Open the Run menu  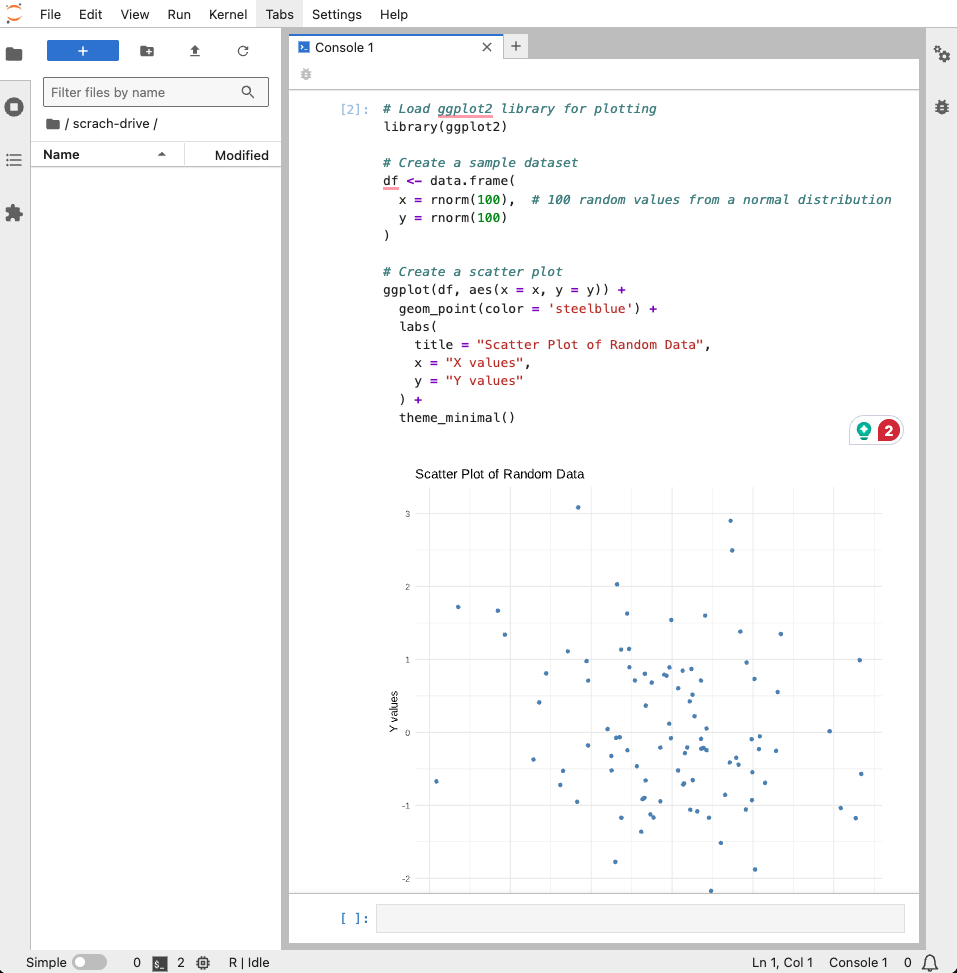click(x=179, y=14)
